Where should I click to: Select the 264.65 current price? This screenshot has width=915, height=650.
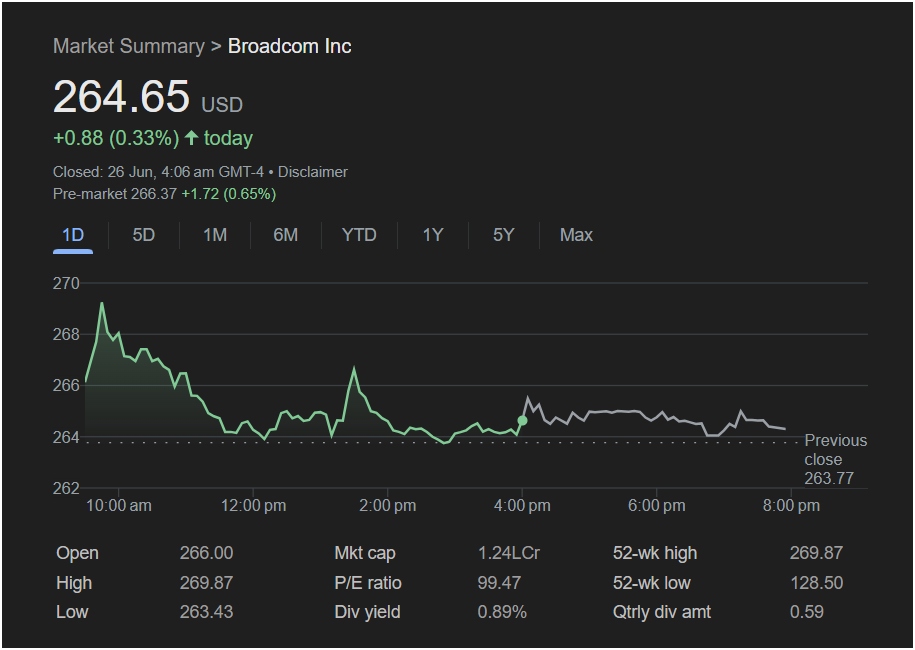[x=121, y=96]
